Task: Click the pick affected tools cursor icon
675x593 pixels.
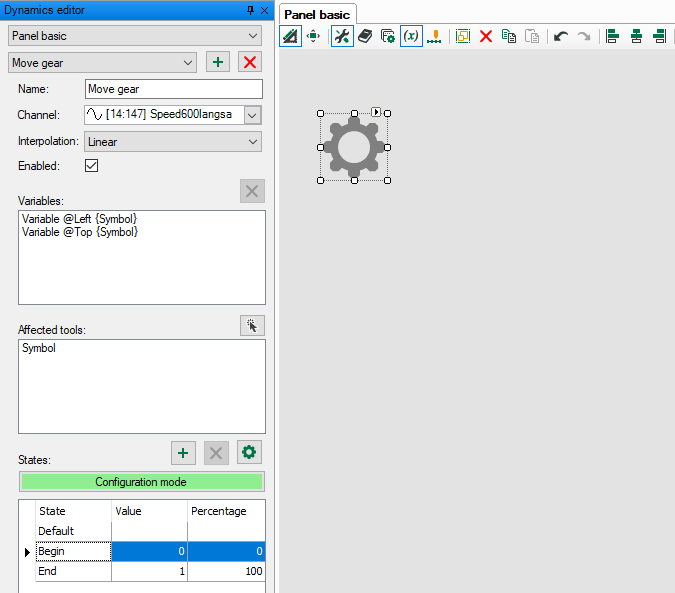Action: click(x=252, y=325)
